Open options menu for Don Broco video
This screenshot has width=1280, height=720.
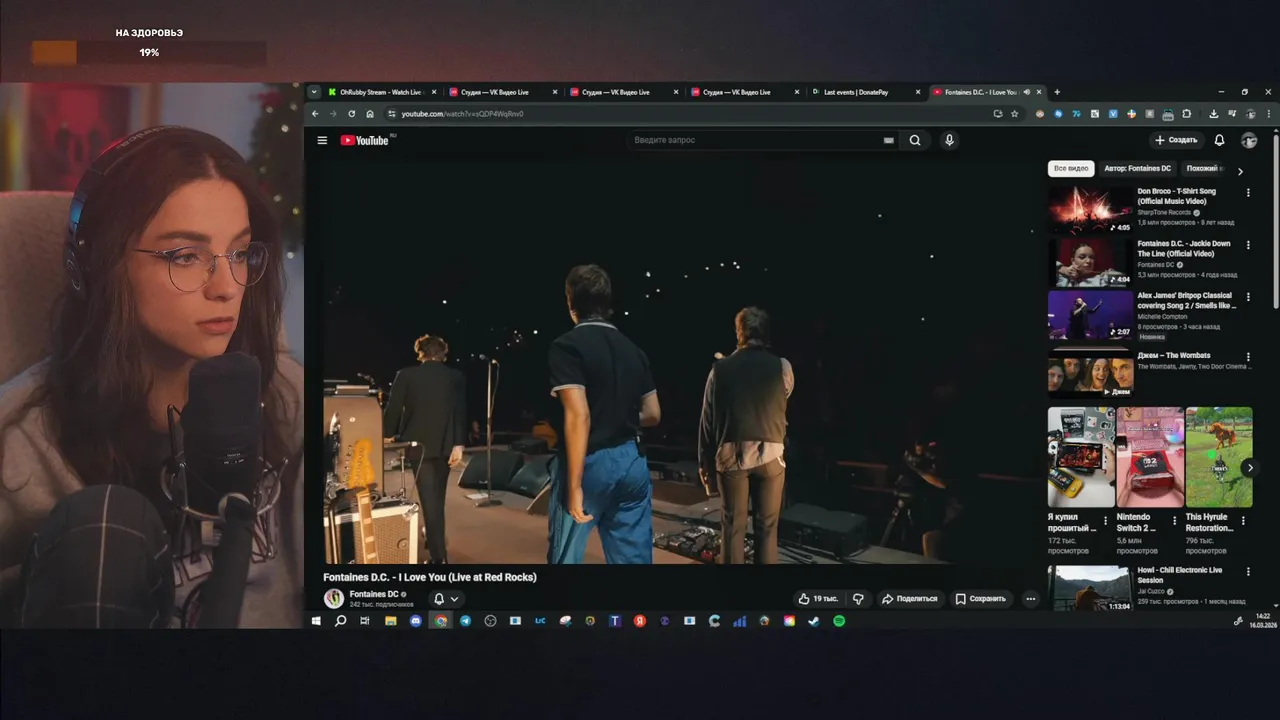[1248, 192]
